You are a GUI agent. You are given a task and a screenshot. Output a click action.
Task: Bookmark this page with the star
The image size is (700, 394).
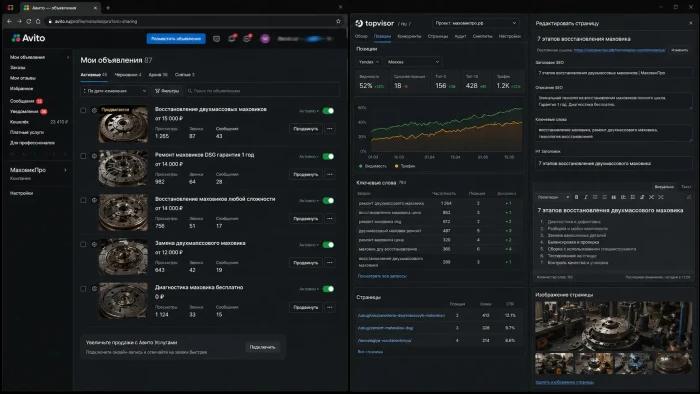[x=338, y=21]
